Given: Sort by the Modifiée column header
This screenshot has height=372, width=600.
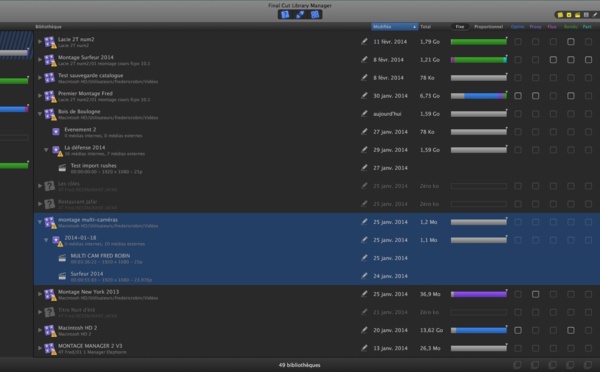Looking at the screenshot, I should [x=395, y=27].
